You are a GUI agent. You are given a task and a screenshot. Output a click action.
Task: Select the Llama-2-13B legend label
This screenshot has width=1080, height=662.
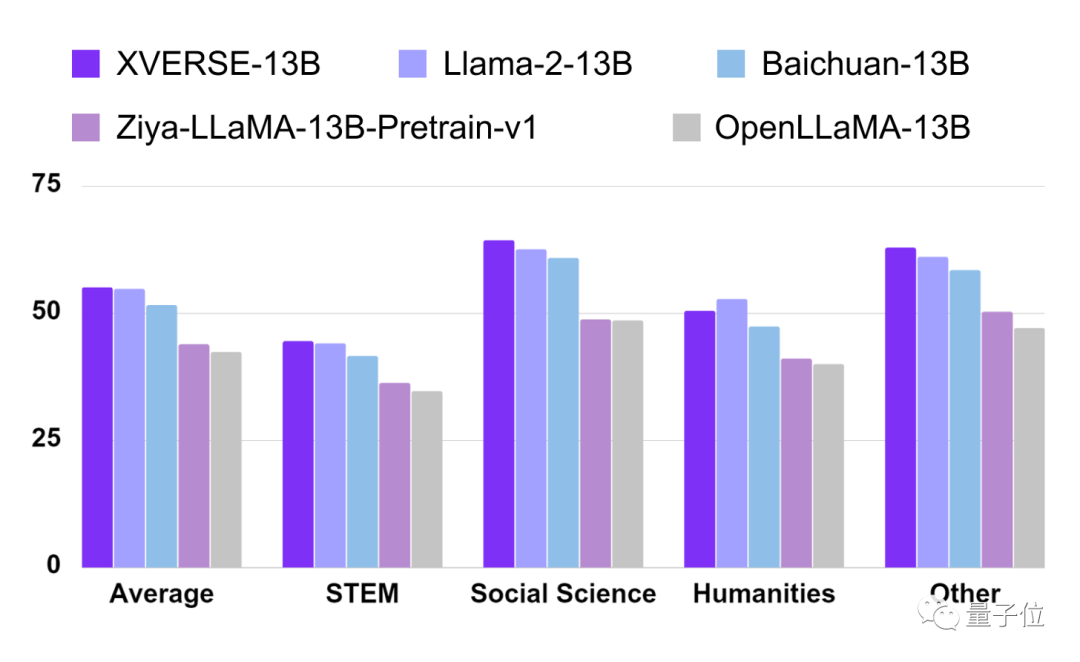pos(537,64)
